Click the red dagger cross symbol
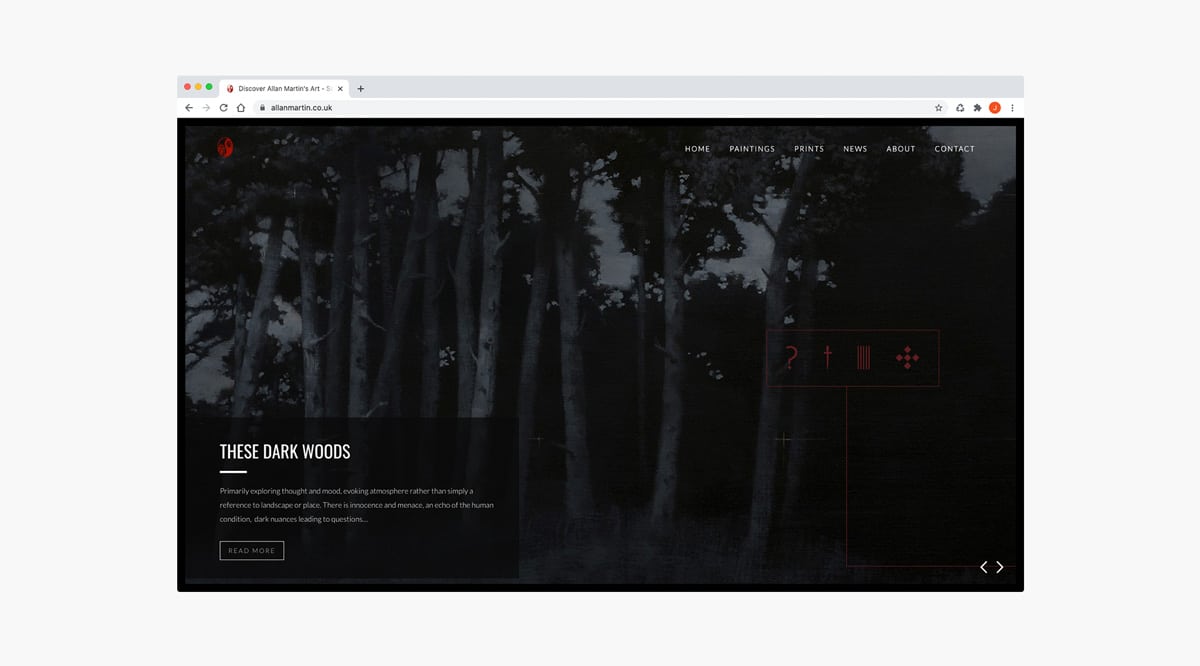 [827, 357]
